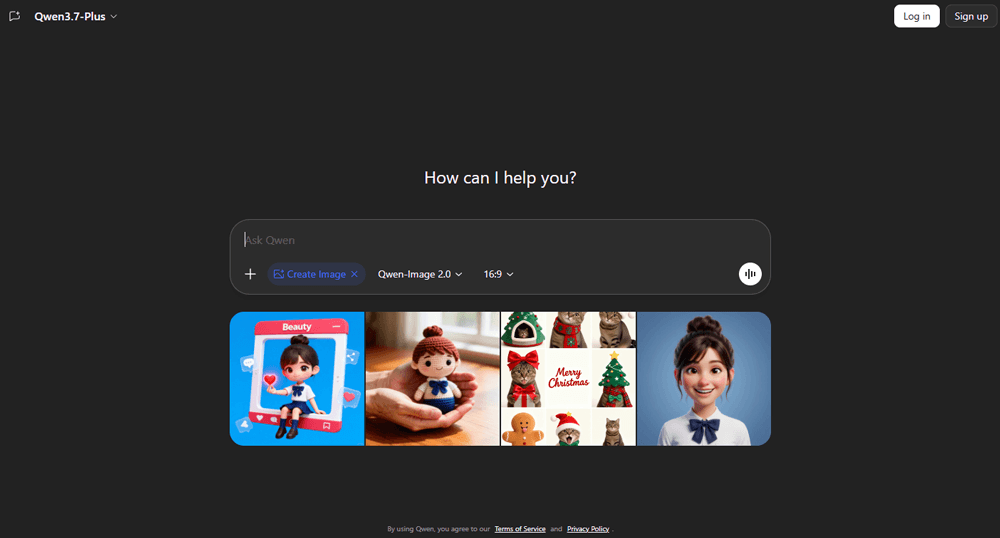Image resolution: width=1000 pixels, height=538 pixels.
Task: Select the Merry Christmas cats sample image
Action: (568, 379)
